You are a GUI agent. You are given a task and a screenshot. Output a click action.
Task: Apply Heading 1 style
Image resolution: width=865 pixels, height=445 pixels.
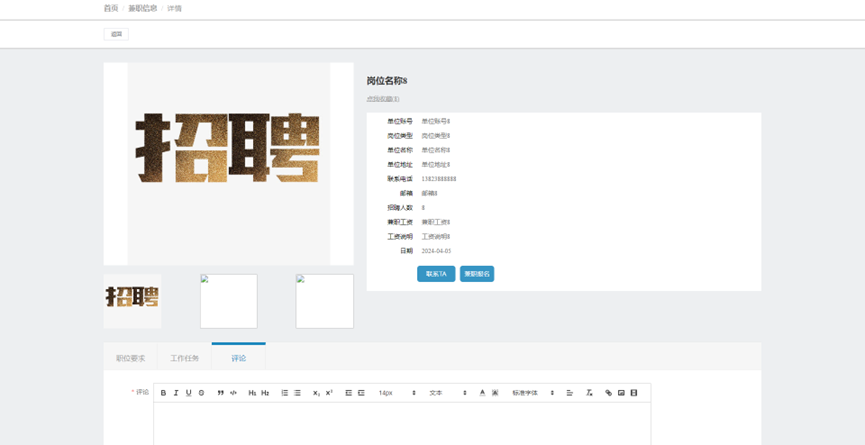pos(252,393)
